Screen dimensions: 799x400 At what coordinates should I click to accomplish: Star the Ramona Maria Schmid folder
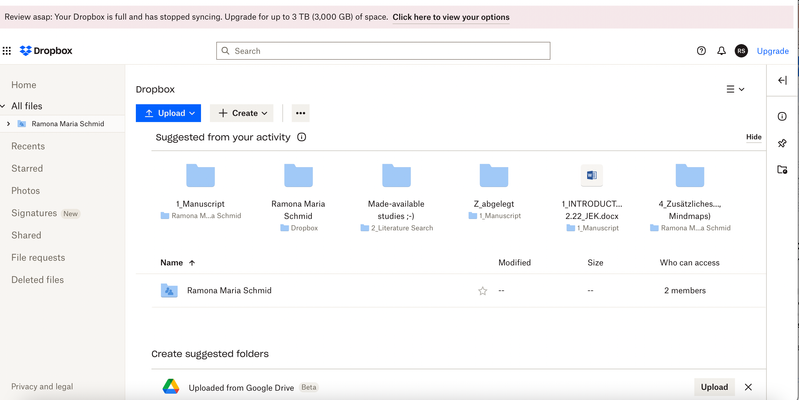pyautogui.click(x=482, y=291)
